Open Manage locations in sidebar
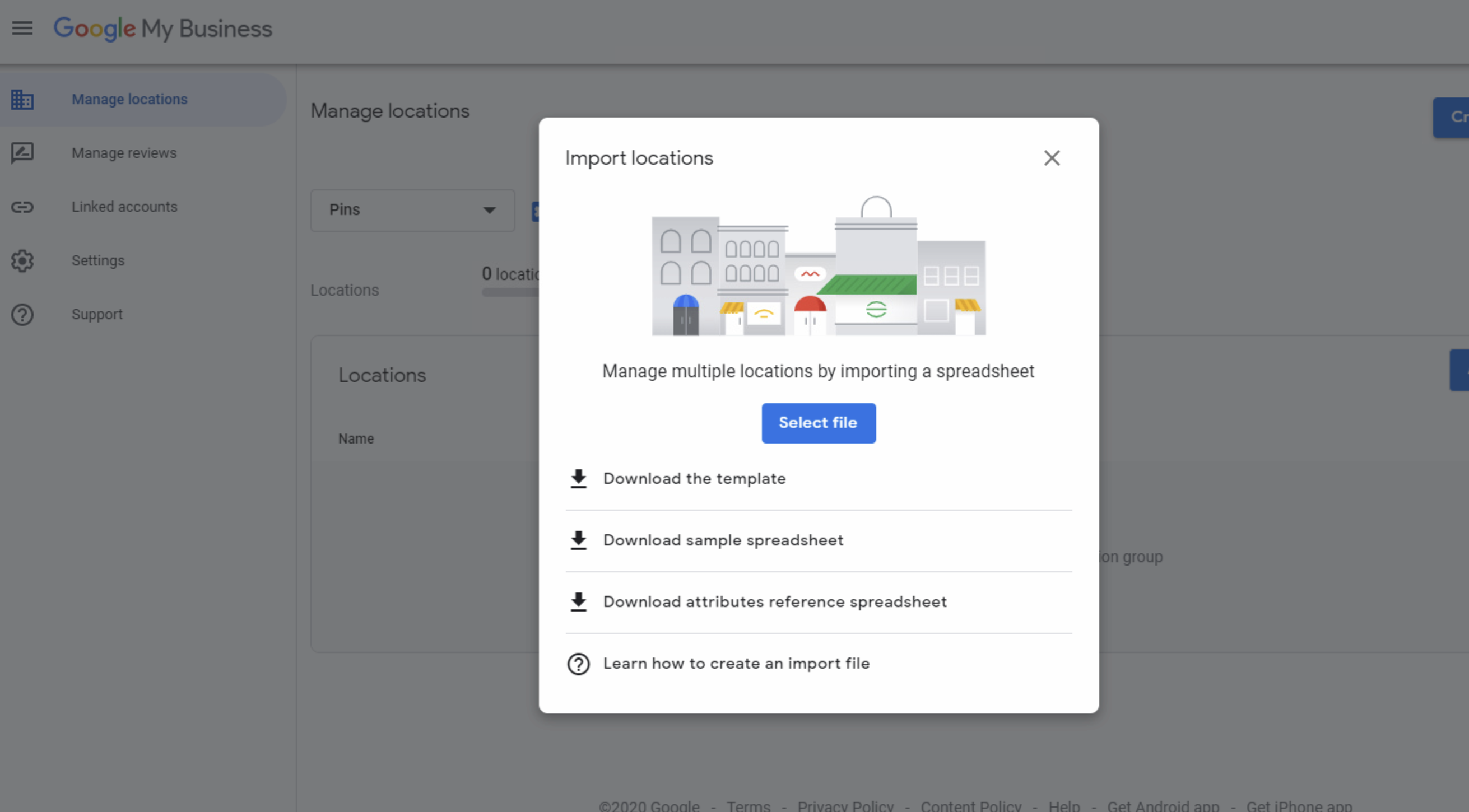This screenshot has height=812, width=1469. pos(142,99)
